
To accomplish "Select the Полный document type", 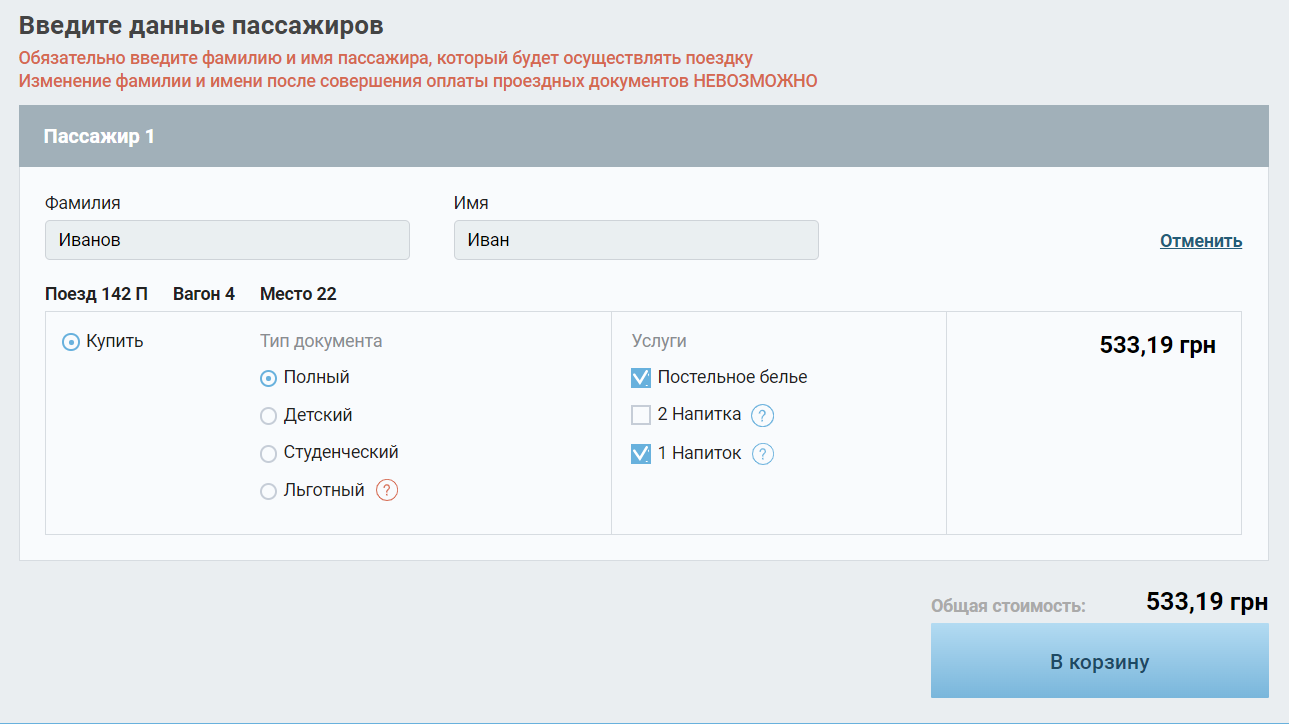I will pyautogui.click(x=267, y=377).
